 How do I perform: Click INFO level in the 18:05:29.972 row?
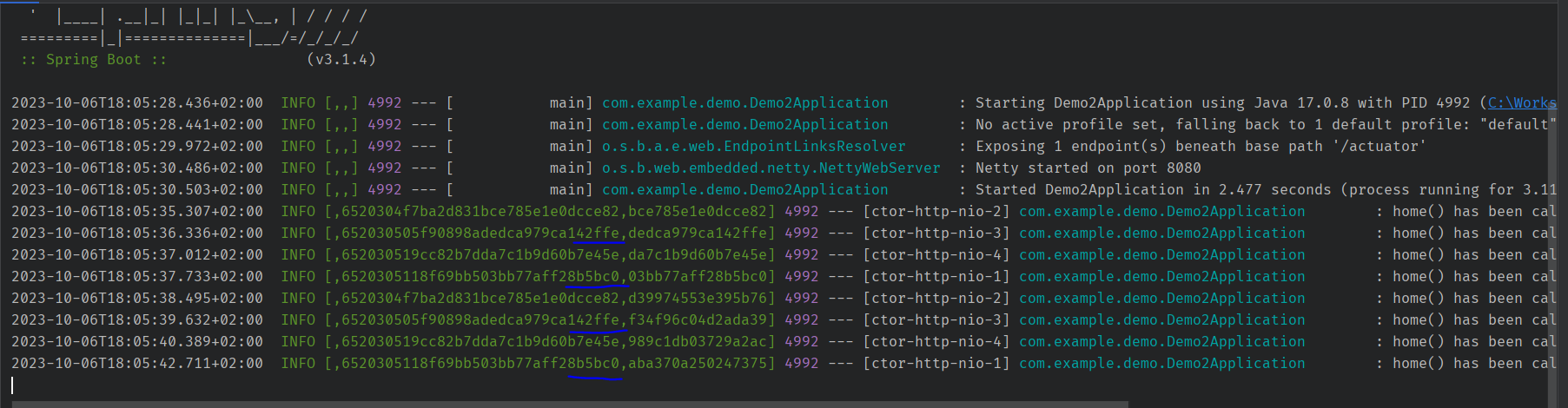[298, 146]
